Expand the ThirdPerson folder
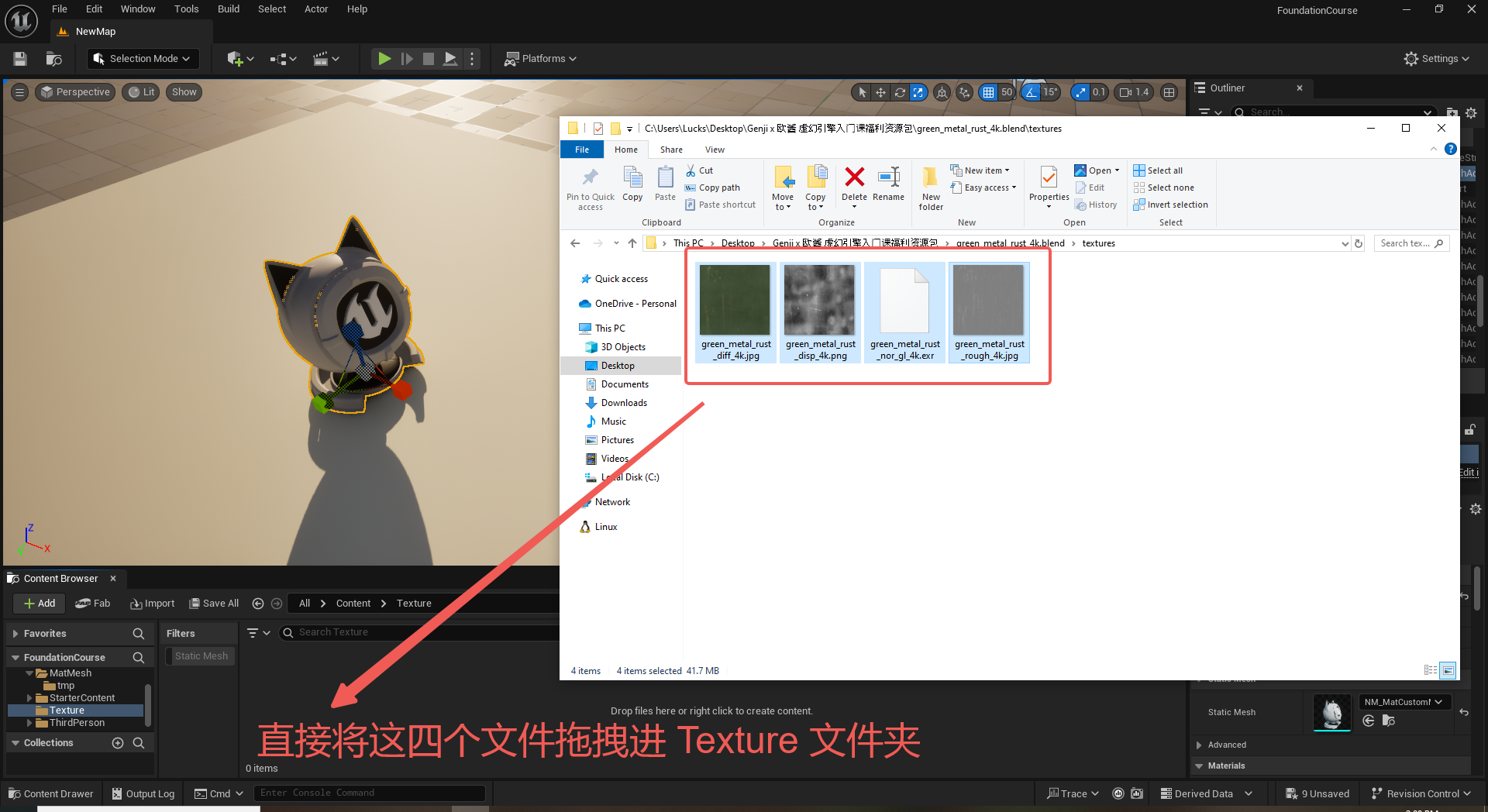The image size is (1488, 812). (x=29, y=723)
